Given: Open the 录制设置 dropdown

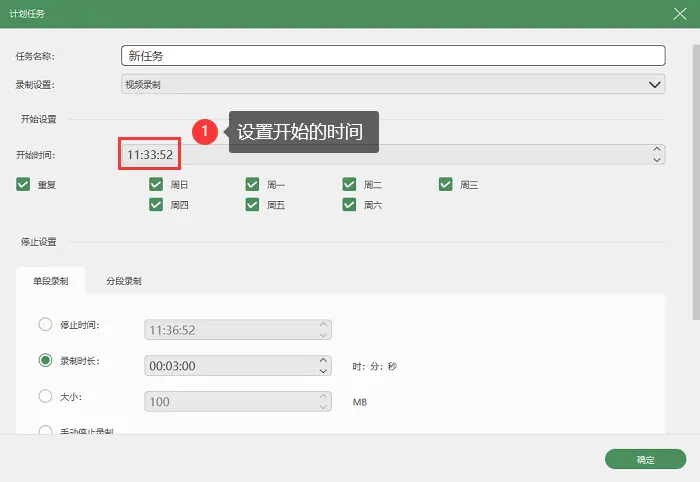Looking at the screenshot, I should coord(393,84).
